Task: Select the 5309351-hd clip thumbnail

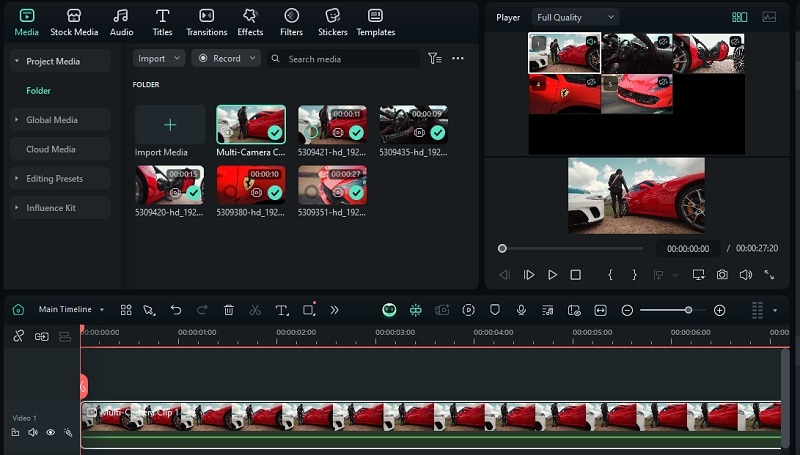Action: click(x=332, y=185)
